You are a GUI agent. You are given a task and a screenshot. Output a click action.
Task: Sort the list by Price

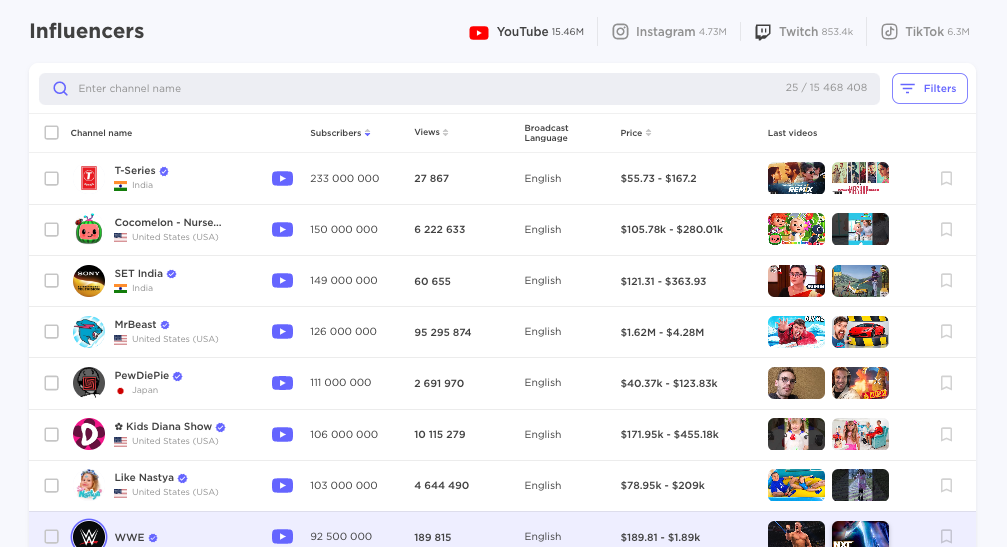635,133
